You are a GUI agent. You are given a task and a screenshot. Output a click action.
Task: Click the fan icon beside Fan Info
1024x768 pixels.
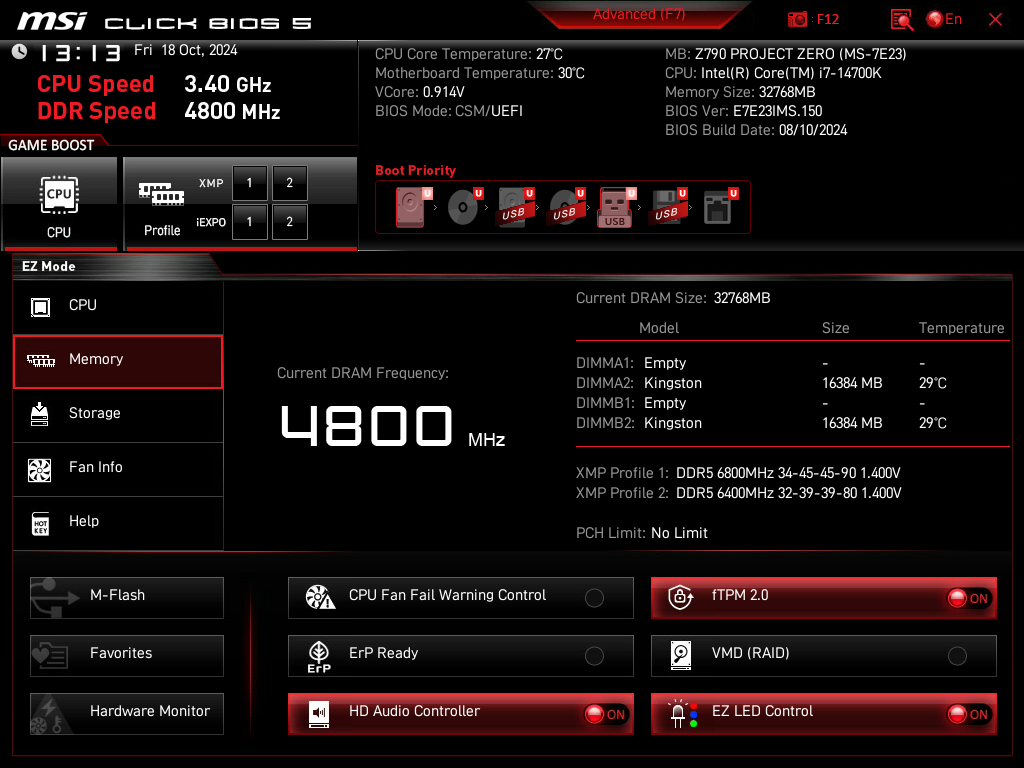pyautogui.click(x=40, y=470)
